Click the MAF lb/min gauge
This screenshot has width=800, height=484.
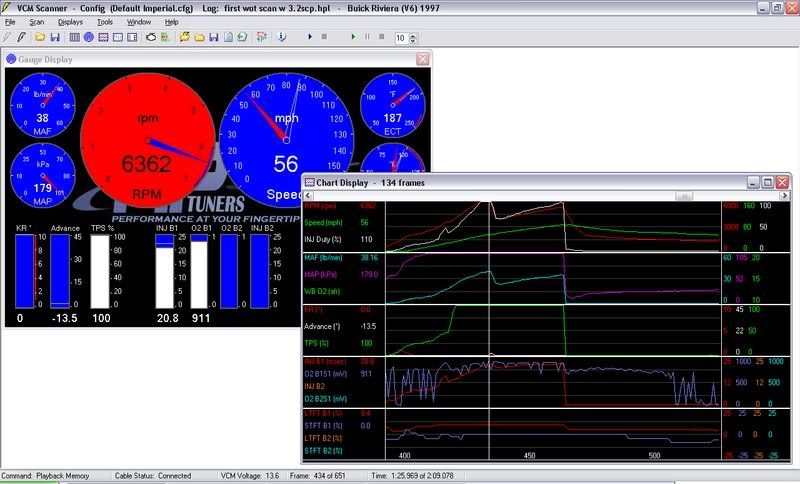[43, 105]
